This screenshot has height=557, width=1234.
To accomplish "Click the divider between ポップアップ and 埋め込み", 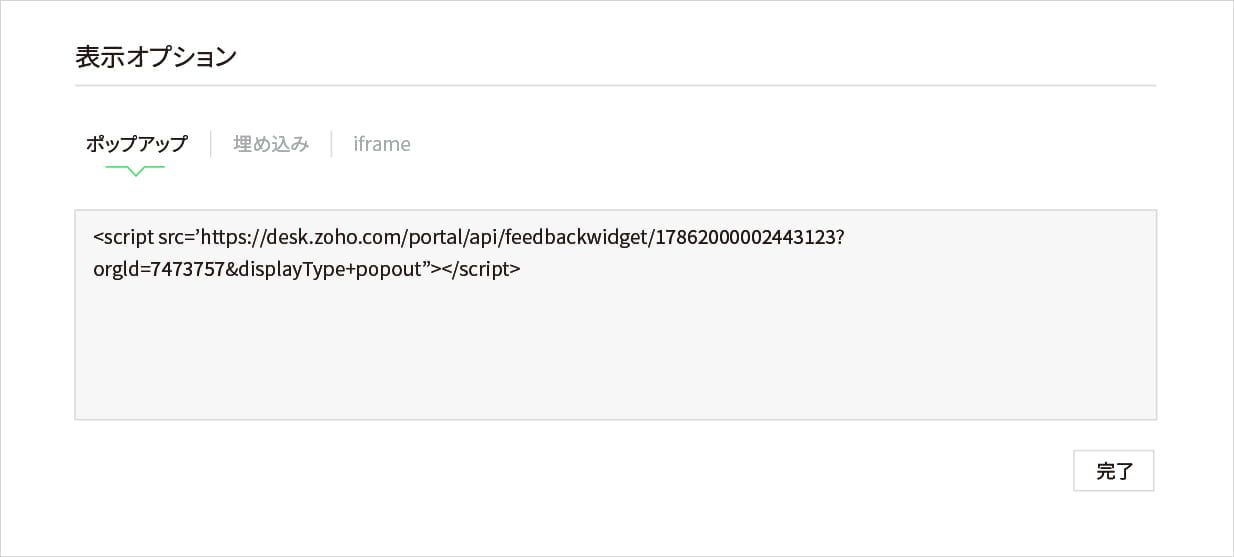I will coord(211,144).
